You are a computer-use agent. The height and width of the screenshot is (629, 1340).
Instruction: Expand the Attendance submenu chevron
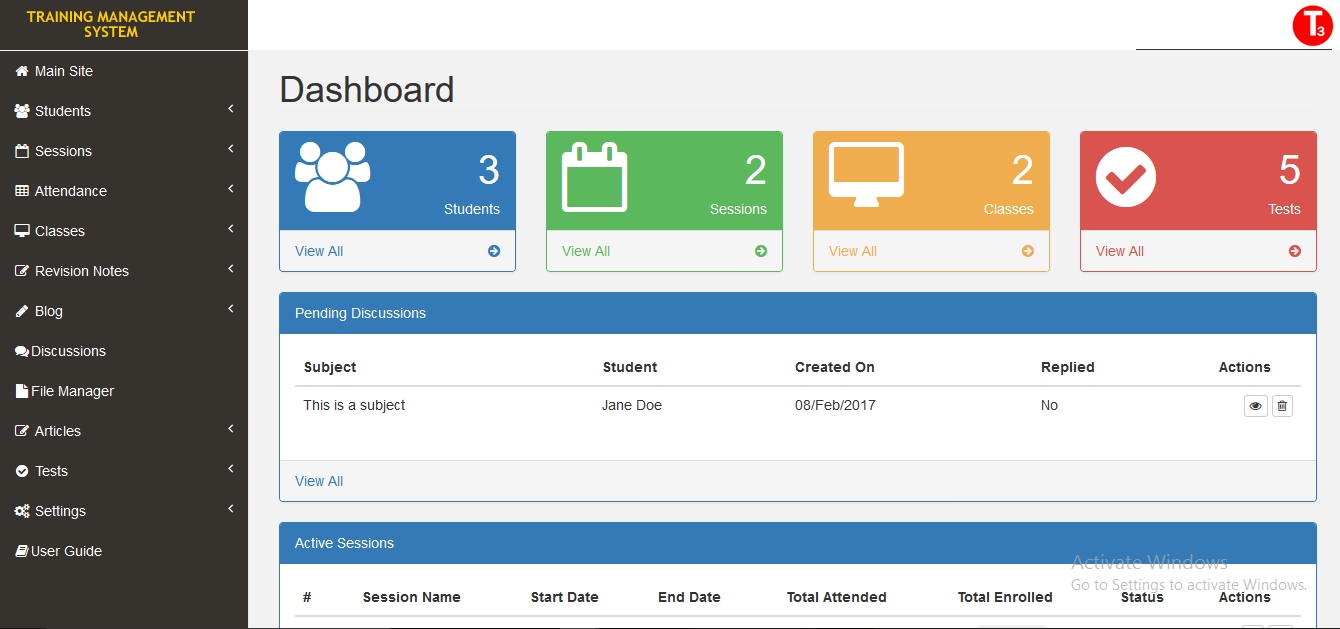pos(231,189)
